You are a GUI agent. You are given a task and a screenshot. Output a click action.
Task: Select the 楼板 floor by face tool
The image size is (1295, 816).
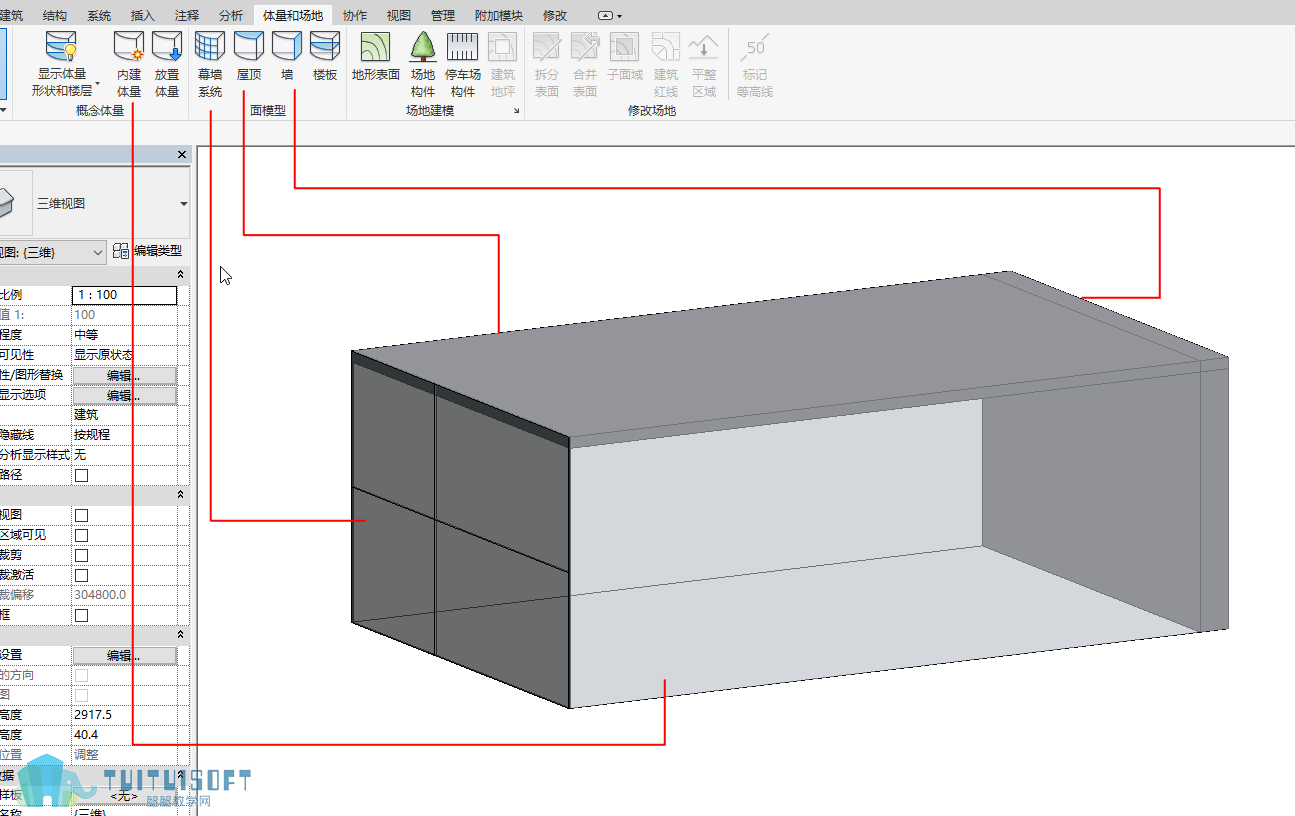pyautogui.click(x=325, y=56)
